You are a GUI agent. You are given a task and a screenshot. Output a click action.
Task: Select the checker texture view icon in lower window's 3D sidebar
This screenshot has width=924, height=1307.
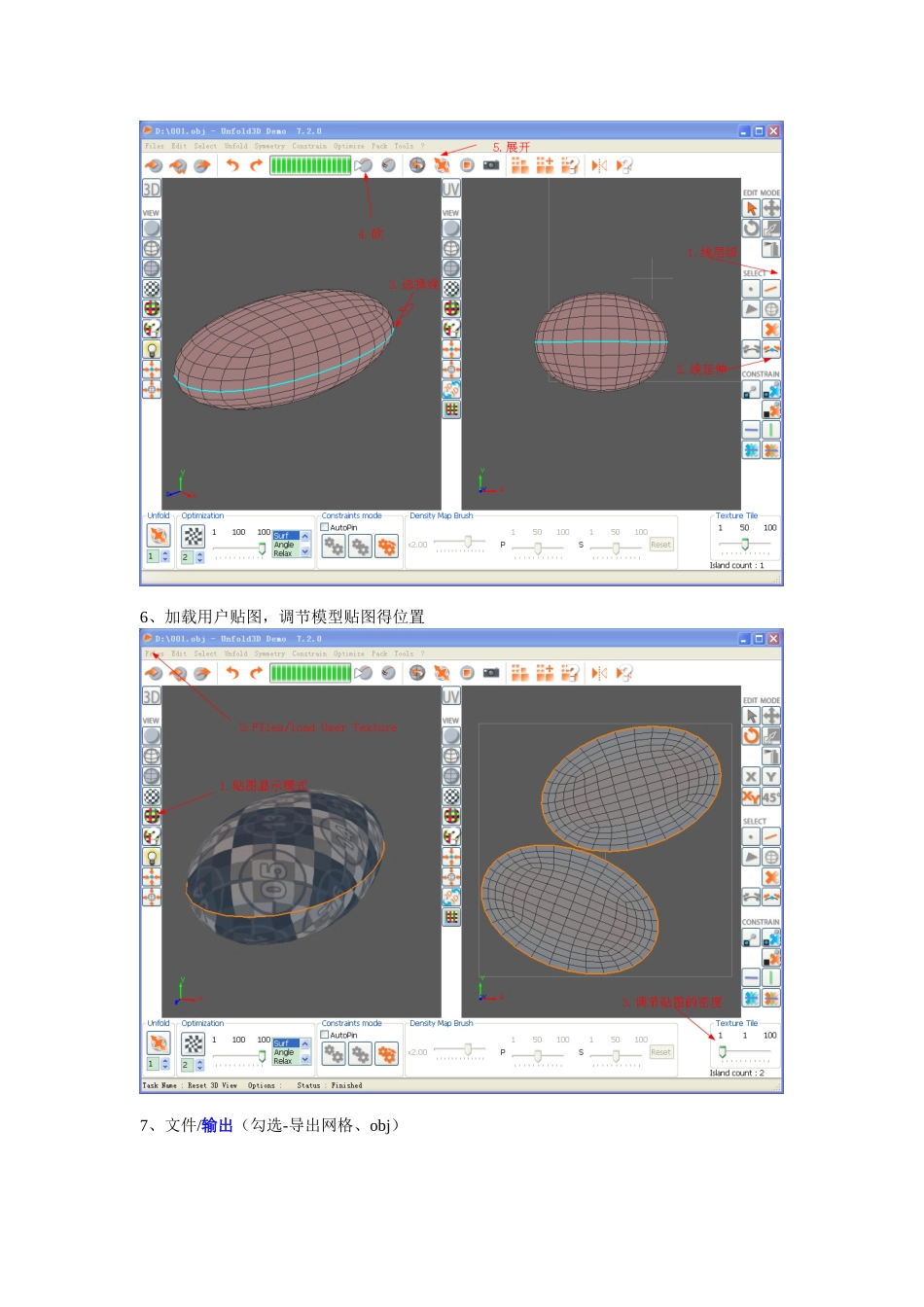point(152,796)
